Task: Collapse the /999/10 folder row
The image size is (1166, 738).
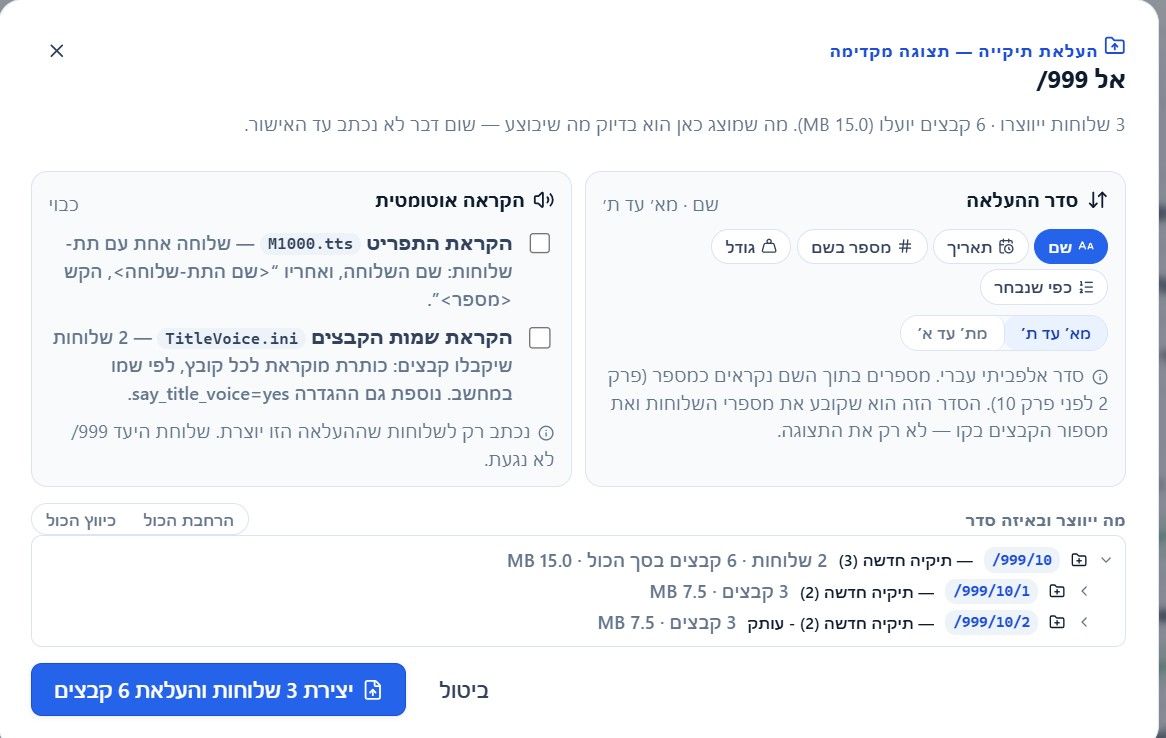Action: tap(1106, 560)
